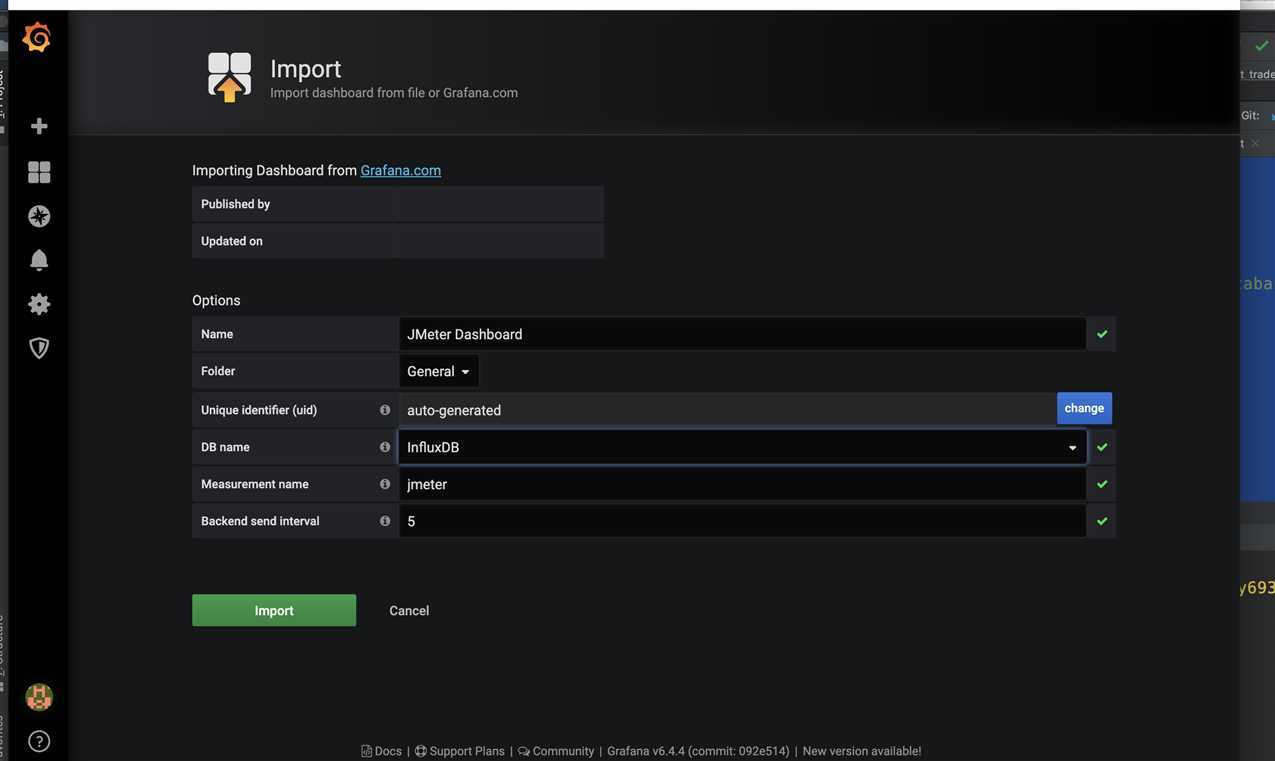The image size is (1275, 761).
Task: Click the user avatar in sidebar
Action: coord(39,697)
